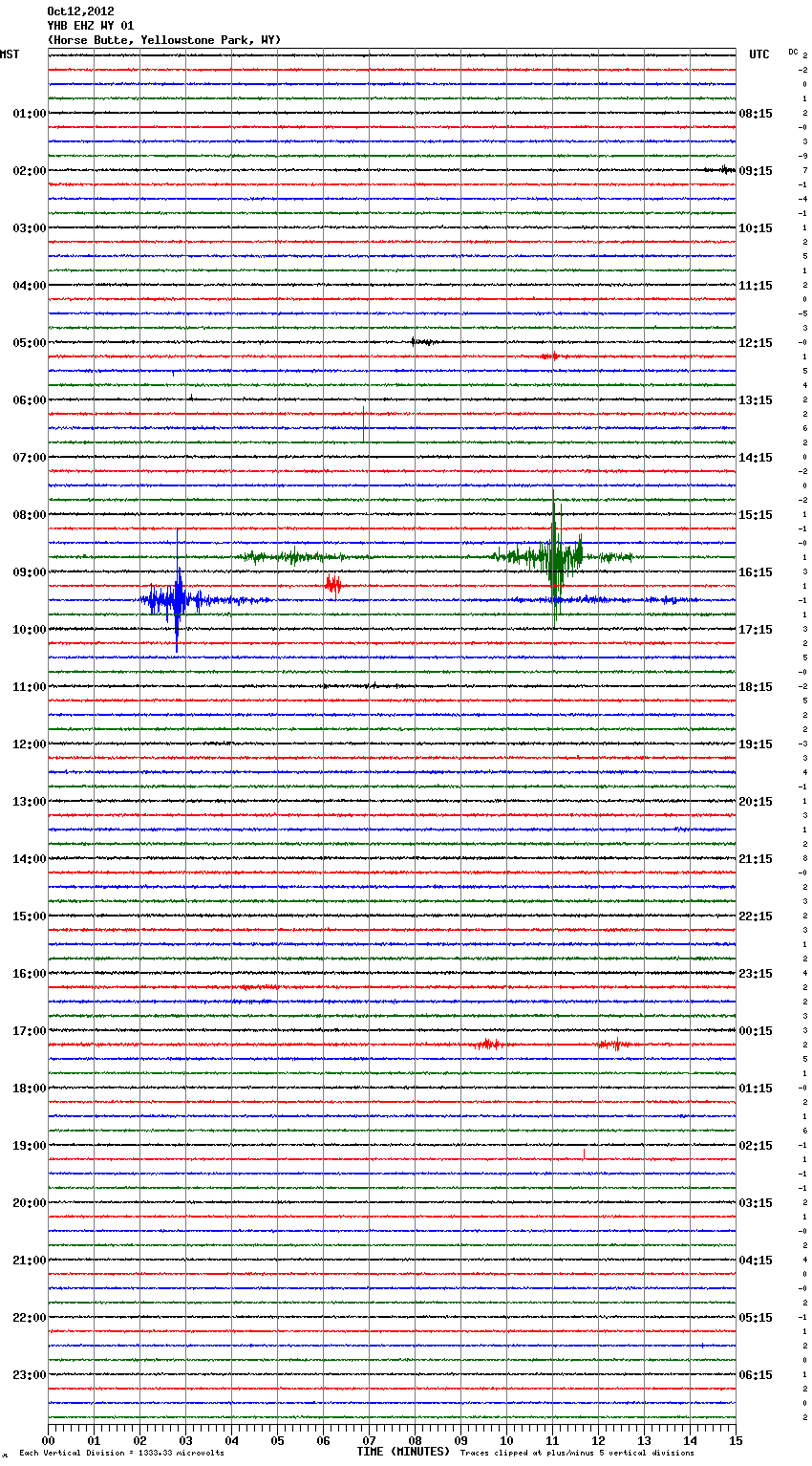Click the UTC time label '16:15'
812x1466 pixels.
[x=756, y=572]
